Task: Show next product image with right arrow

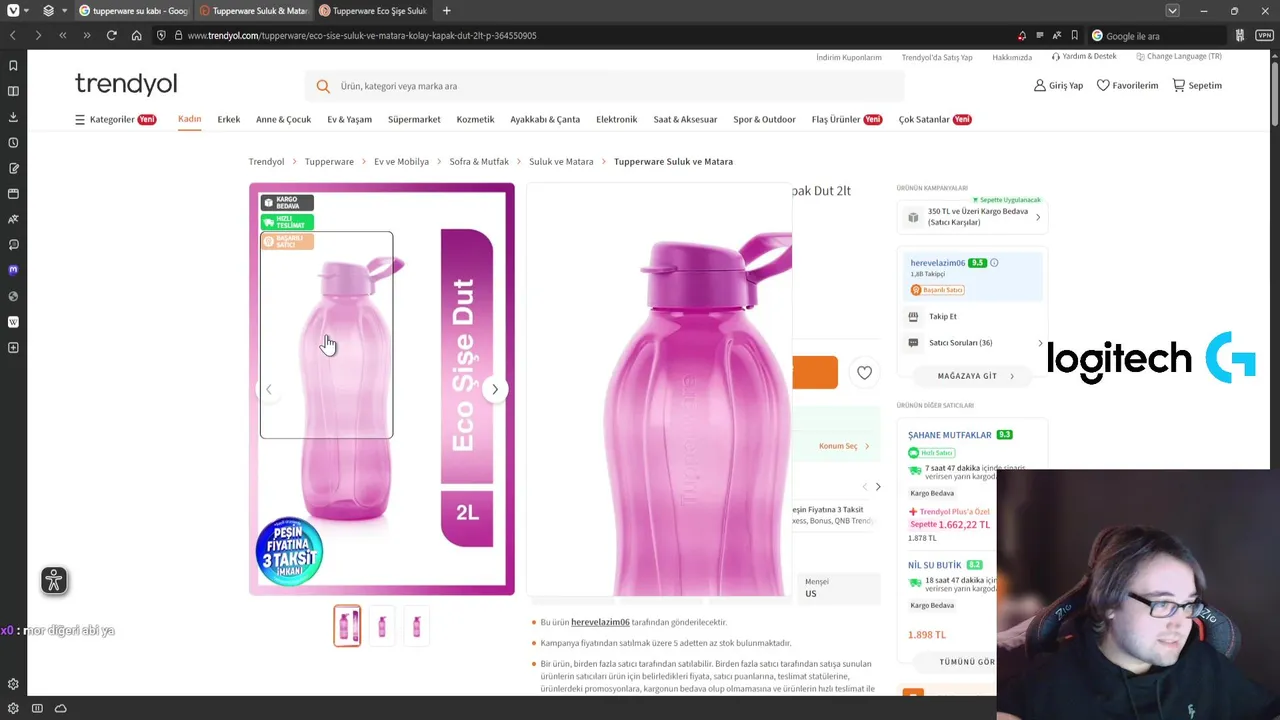Action: coord(495,389)
